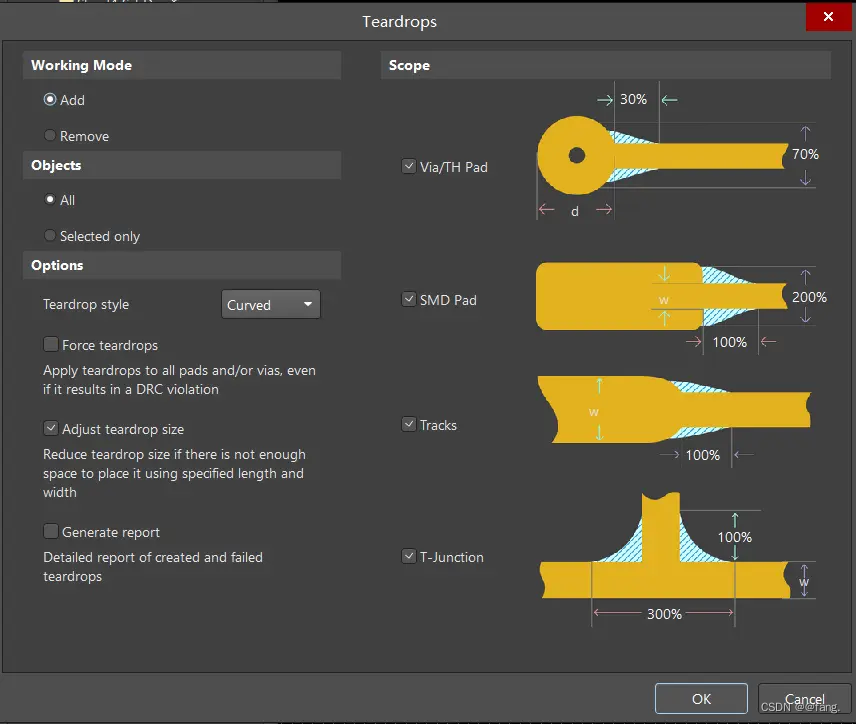Click the 200% width value for SMD Pad
Image resolution: width=856 pixels, height=724 pixels.
click(809, 297)
